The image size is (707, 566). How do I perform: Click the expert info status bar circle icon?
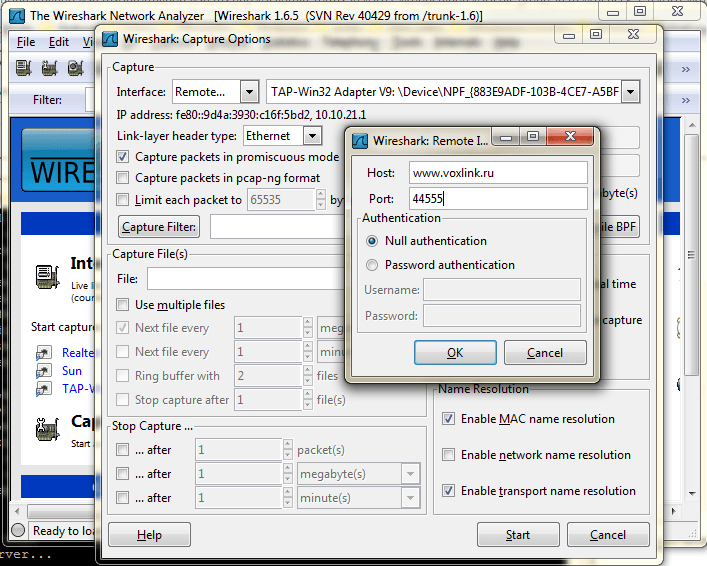(x=18, y=530)
